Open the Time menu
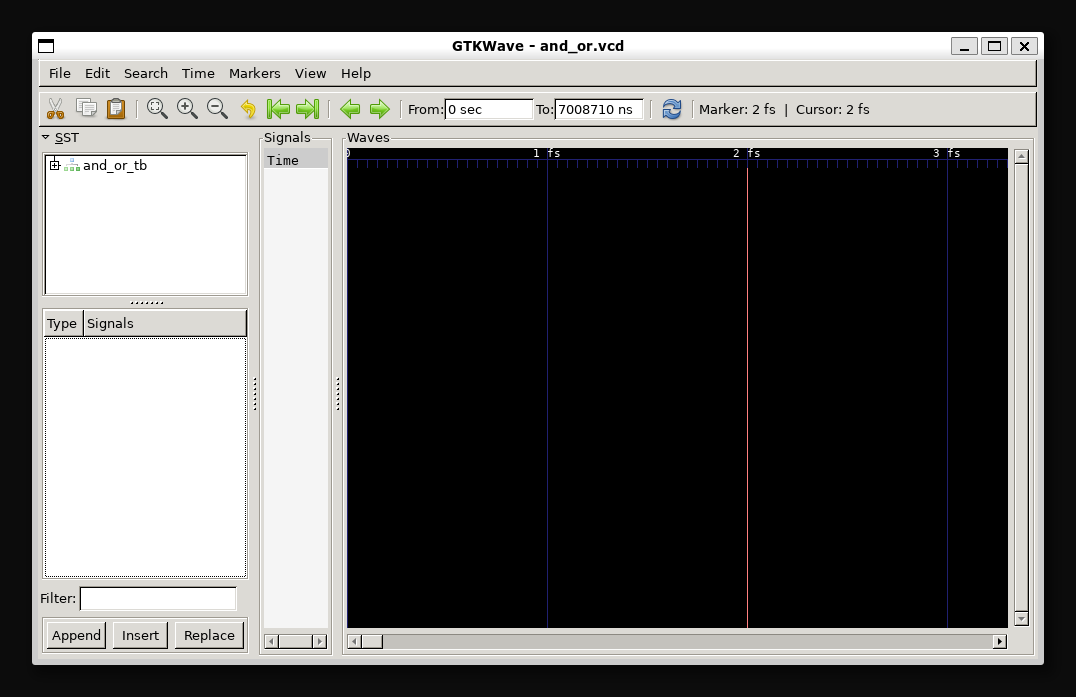Screen dimensions: 1076x697 point(198,73)
